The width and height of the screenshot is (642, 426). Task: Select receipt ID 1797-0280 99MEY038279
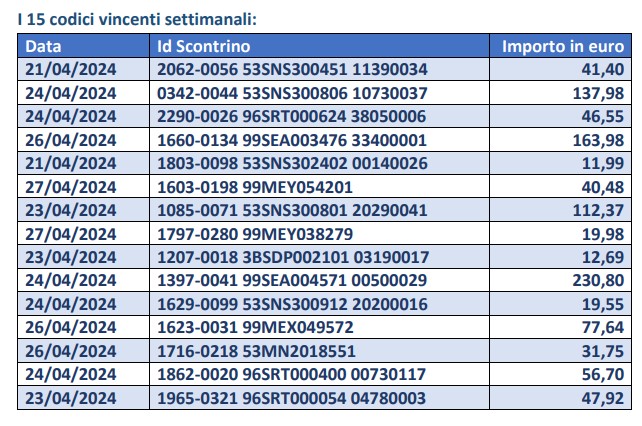(255, 234)
